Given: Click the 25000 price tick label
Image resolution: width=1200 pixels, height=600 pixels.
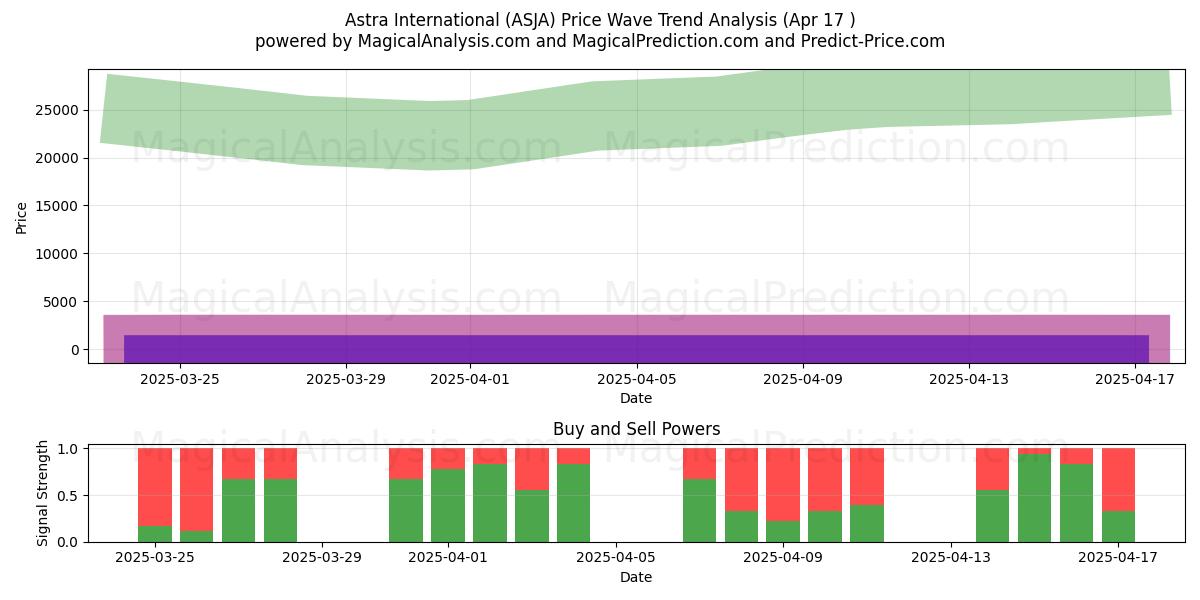Looking at the screenshot, I should [x=57, y=111].
